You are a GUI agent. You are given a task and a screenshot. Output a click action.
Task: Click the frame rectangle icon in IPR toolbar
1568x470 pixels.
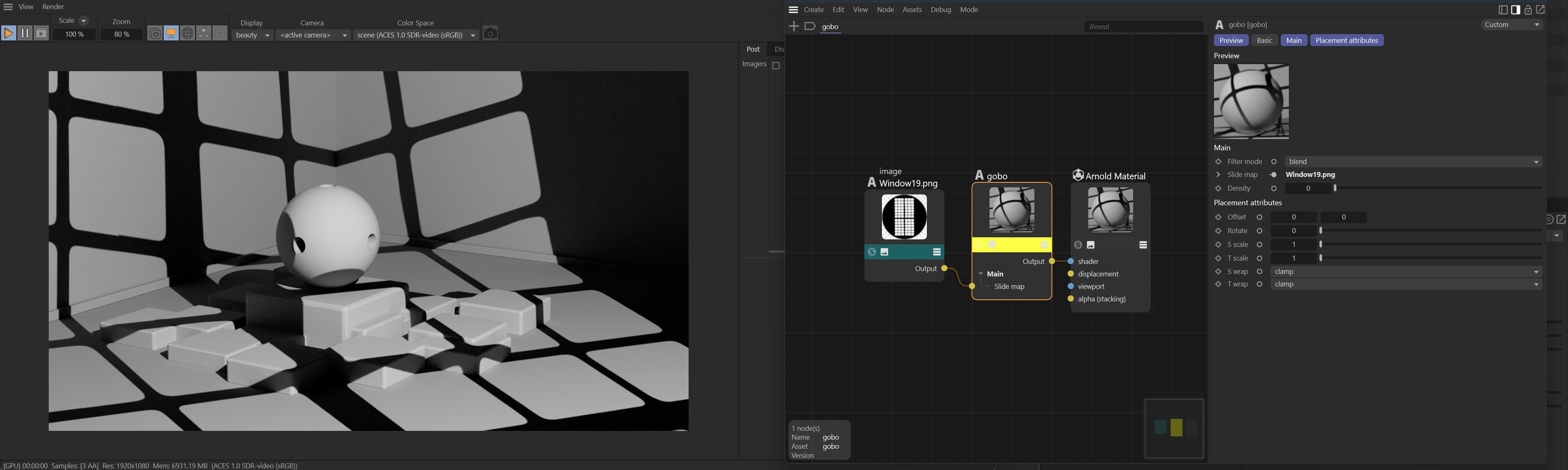point(220,33)
